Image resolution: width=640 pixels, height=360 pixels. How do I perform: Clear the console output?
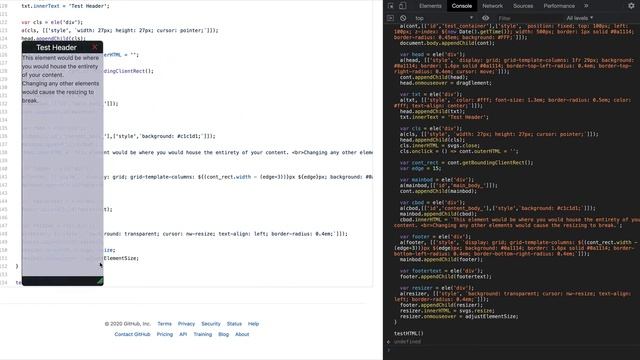(403, 18)
